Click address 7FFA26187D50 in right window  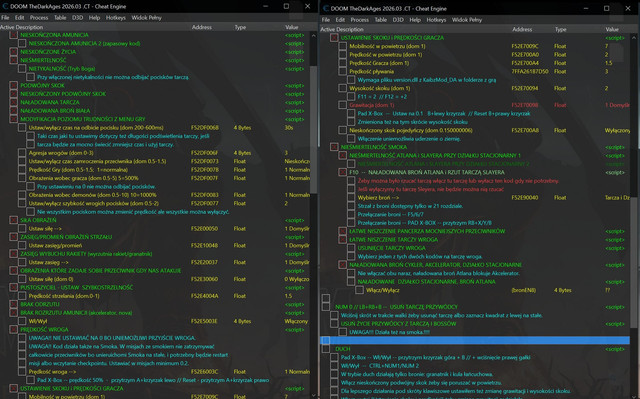pyautogui.click(x=530, y=71)
